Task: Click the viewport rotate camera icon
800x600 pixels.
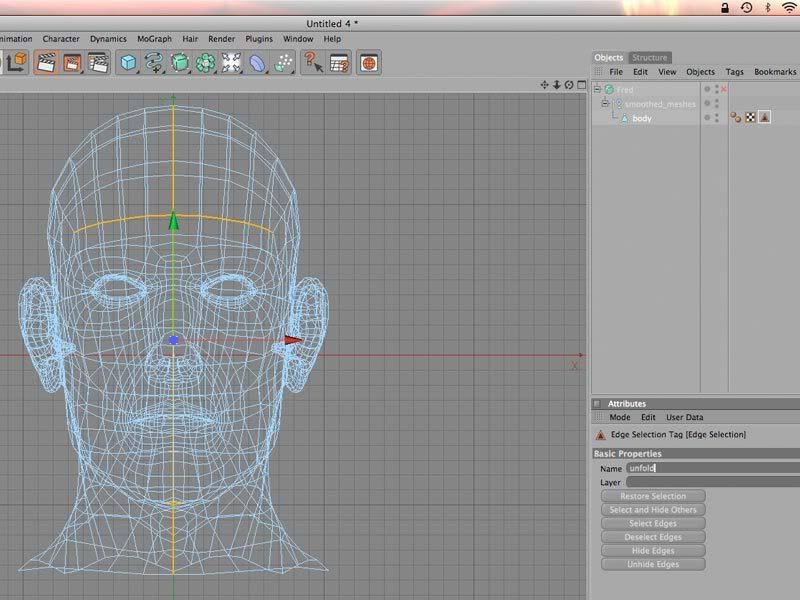Action: 569,85
